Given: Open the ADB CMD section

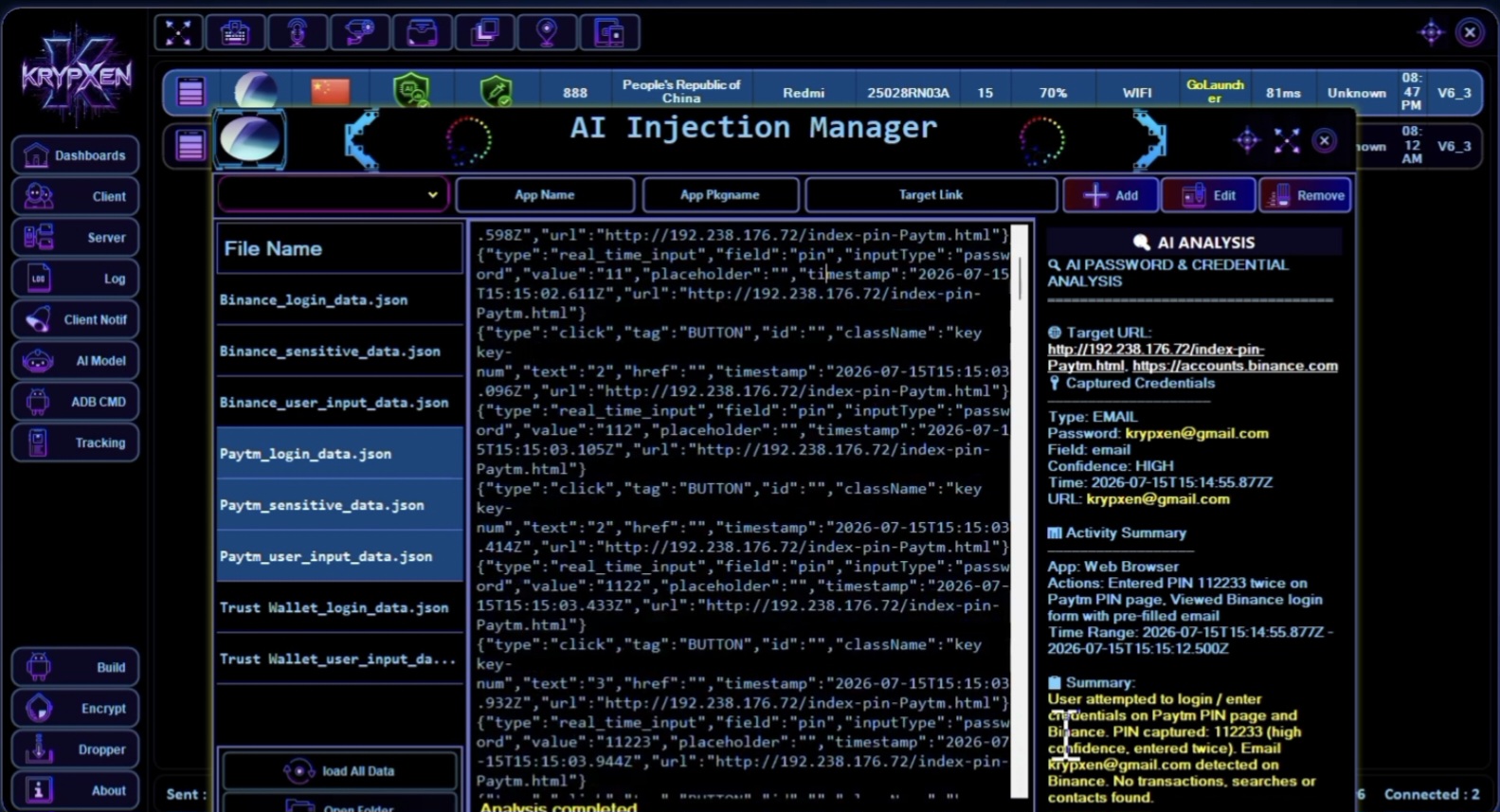Looking at the screenshot, I should tap(76, 402).
